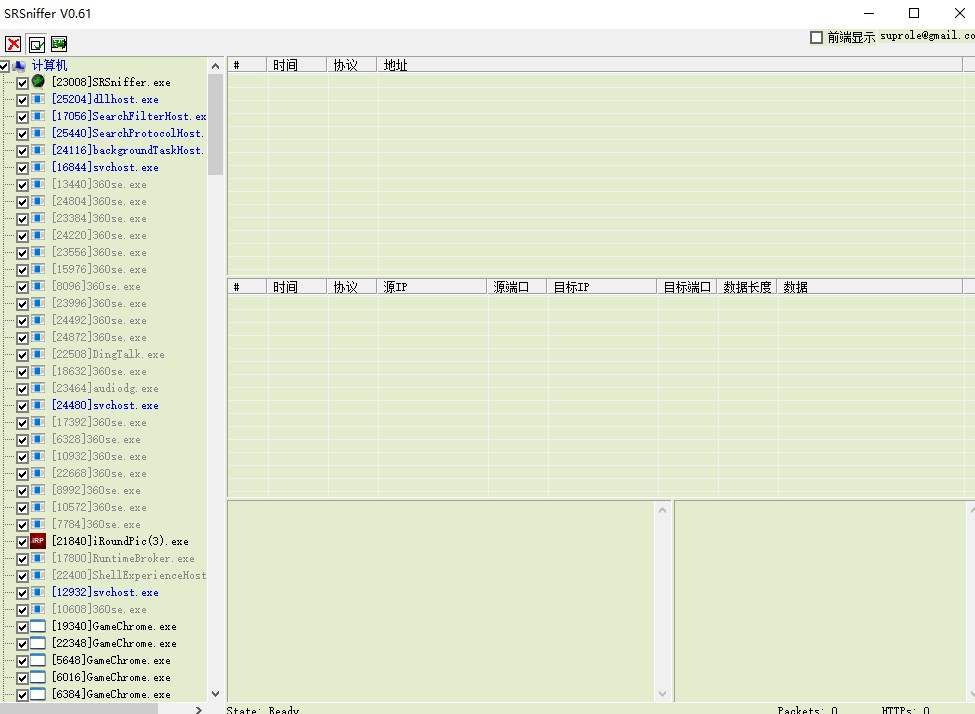Click the icon of [16844]svchost.exe

tap(38, 167)
